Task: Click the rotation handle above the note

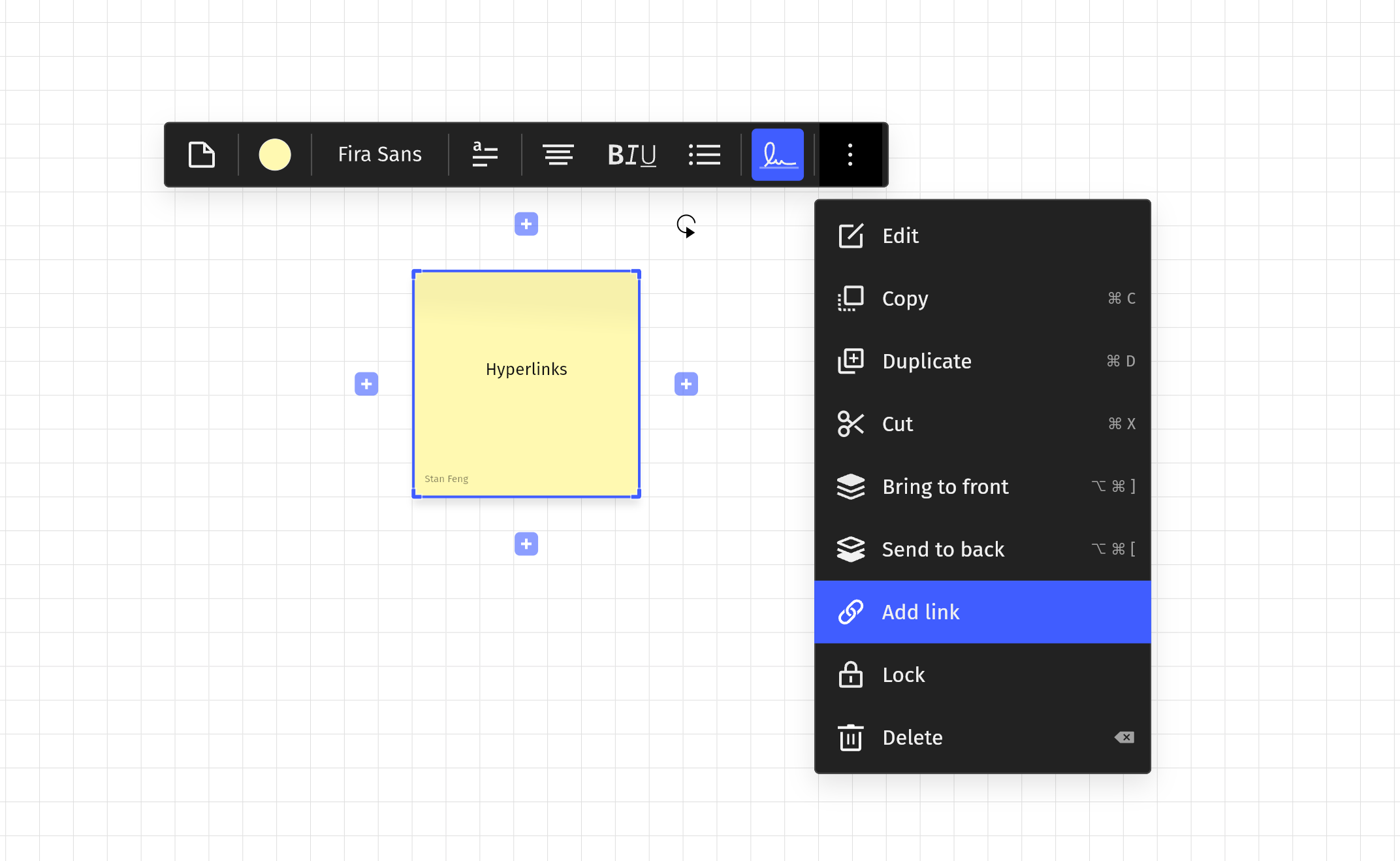Action: pyautogui.click(x=686, y=225)
